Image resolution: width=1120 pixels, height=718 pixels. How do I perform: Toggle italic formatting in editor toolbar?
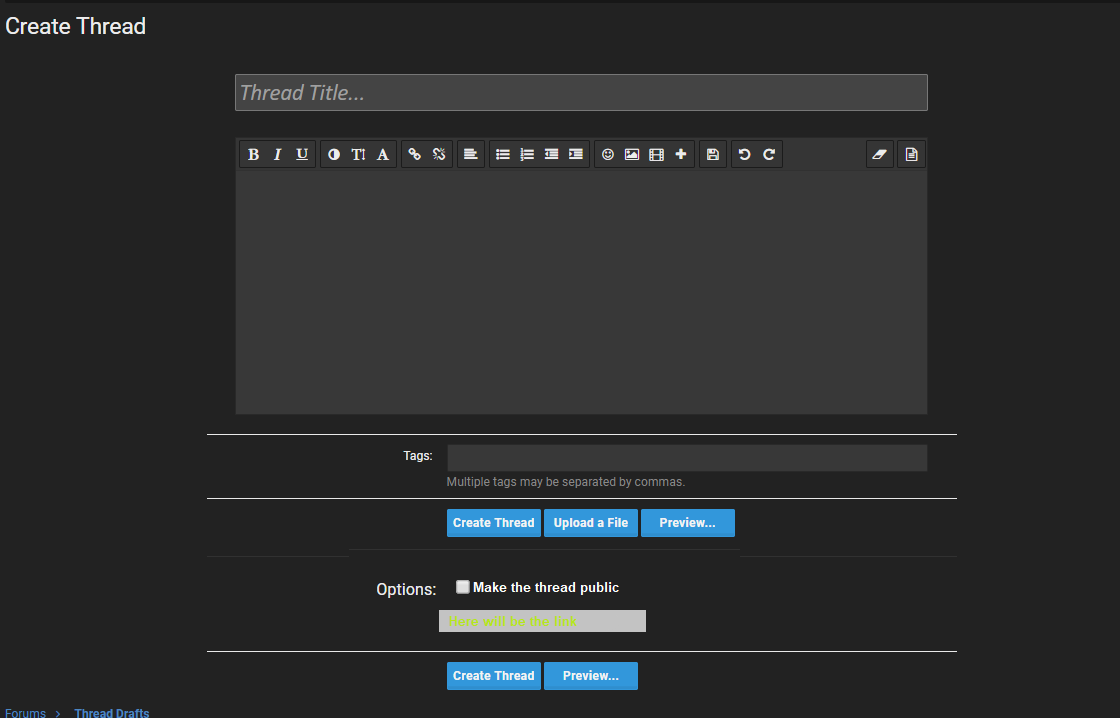(277, 154)
